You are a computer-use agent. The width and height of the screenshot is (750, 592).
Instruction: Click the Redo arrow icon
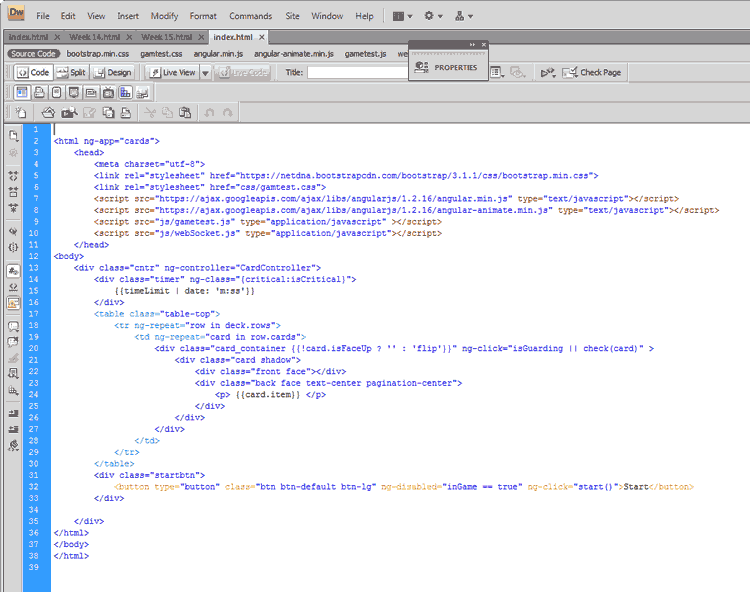pyautogui.click(x=228, y=112)
